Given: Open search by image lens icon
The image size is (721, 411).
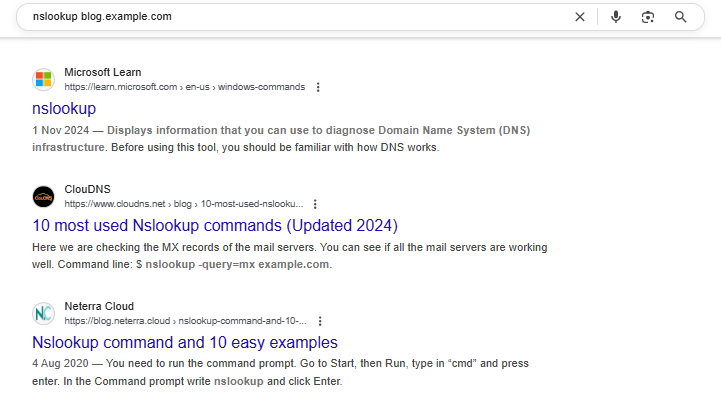Looking at the screenshot, I should point(648,17).
